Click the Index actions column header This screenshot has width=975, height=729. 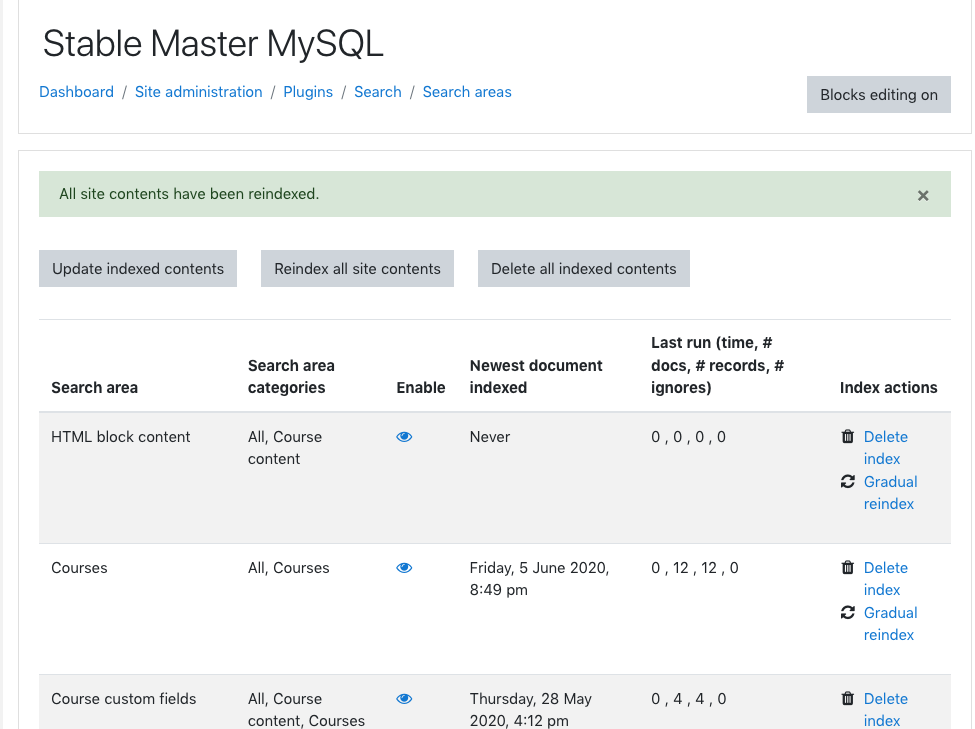[889, 388]
